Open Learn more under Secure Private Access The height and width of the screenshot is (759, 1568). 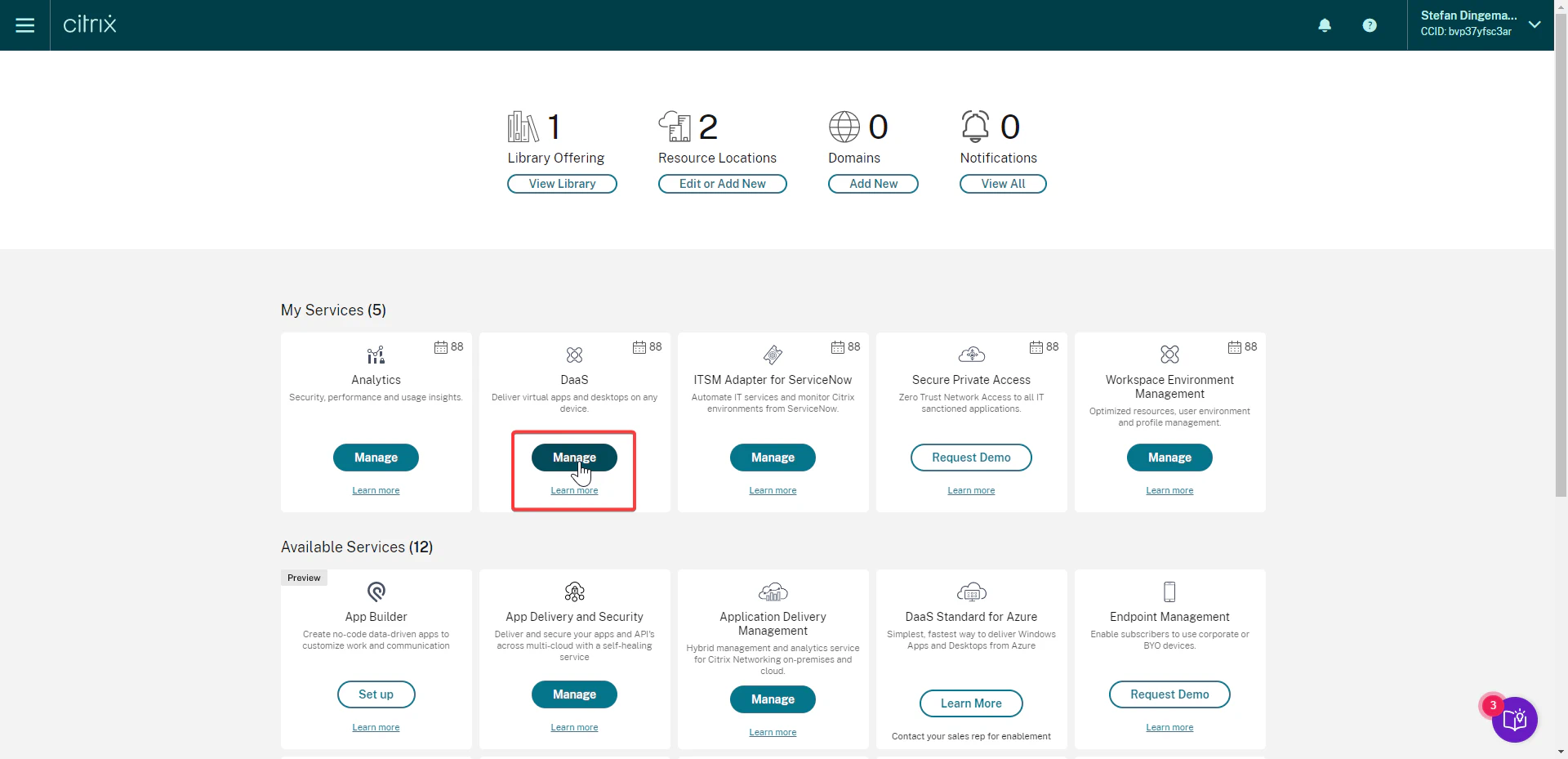[971, 490]
